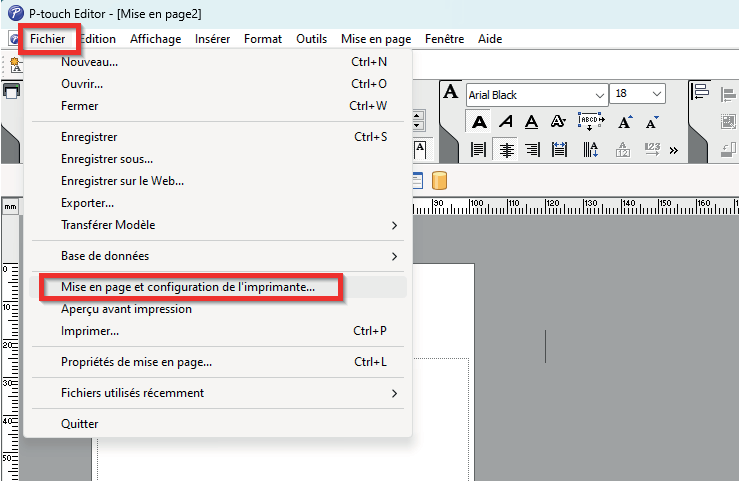Choose Exporter... menu entry
Image resolution: width=739 pixels, height=481 pixels.
(x=218, y=203)
